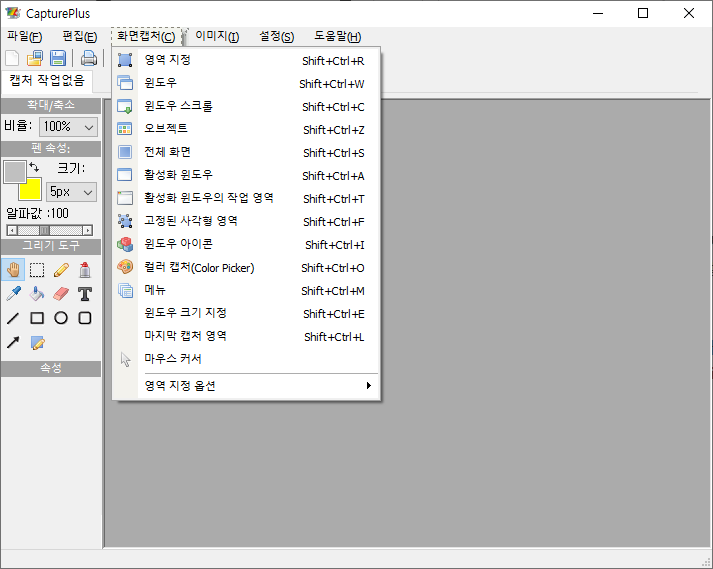The height and width of the screenshot is (569, 713).
Task: Click the yellow background color swatch
Action: pos(30,189)
